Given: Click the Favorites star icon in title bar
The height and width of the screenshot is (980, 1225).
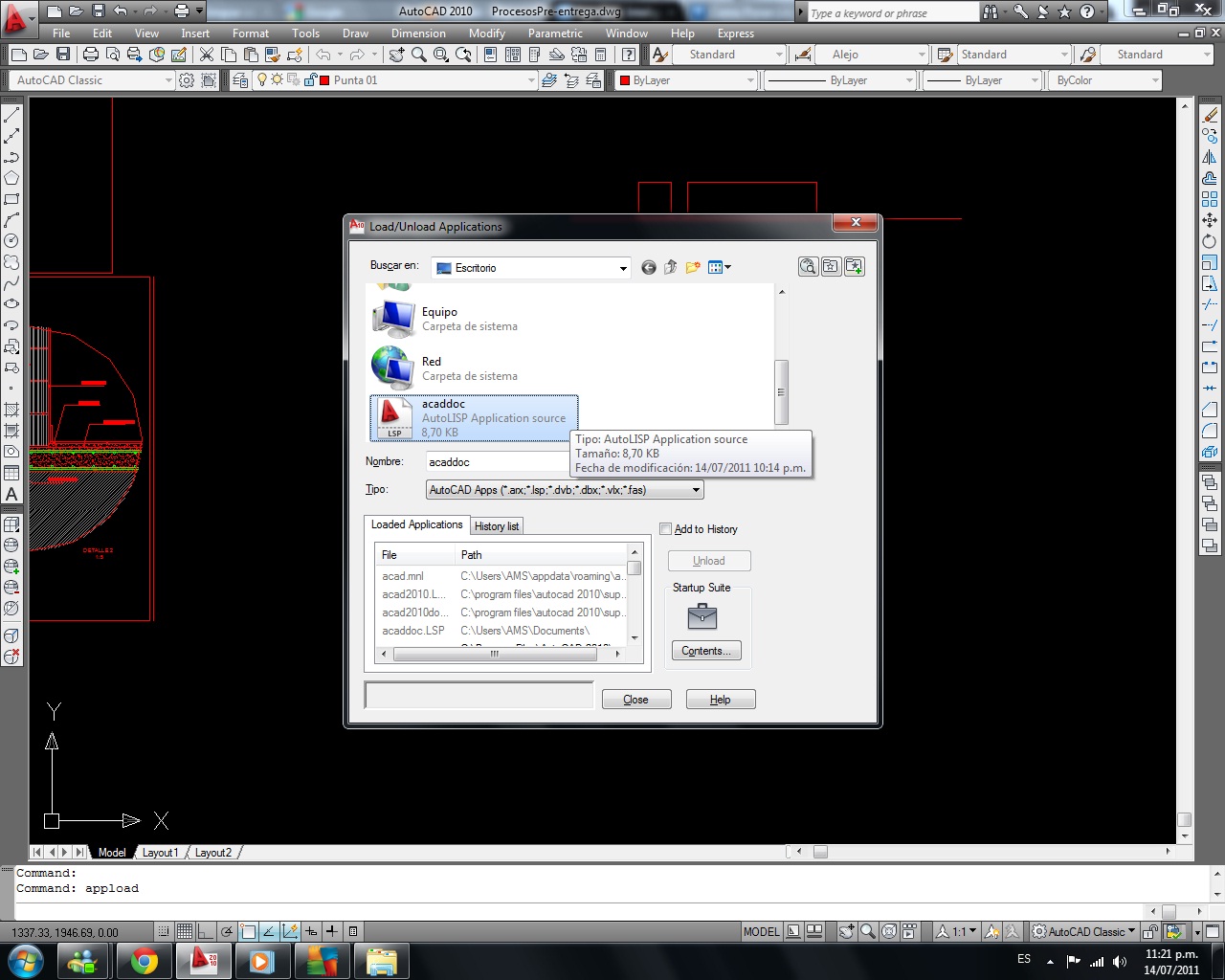Looking at the screenshot, I should pos(1064,11).
